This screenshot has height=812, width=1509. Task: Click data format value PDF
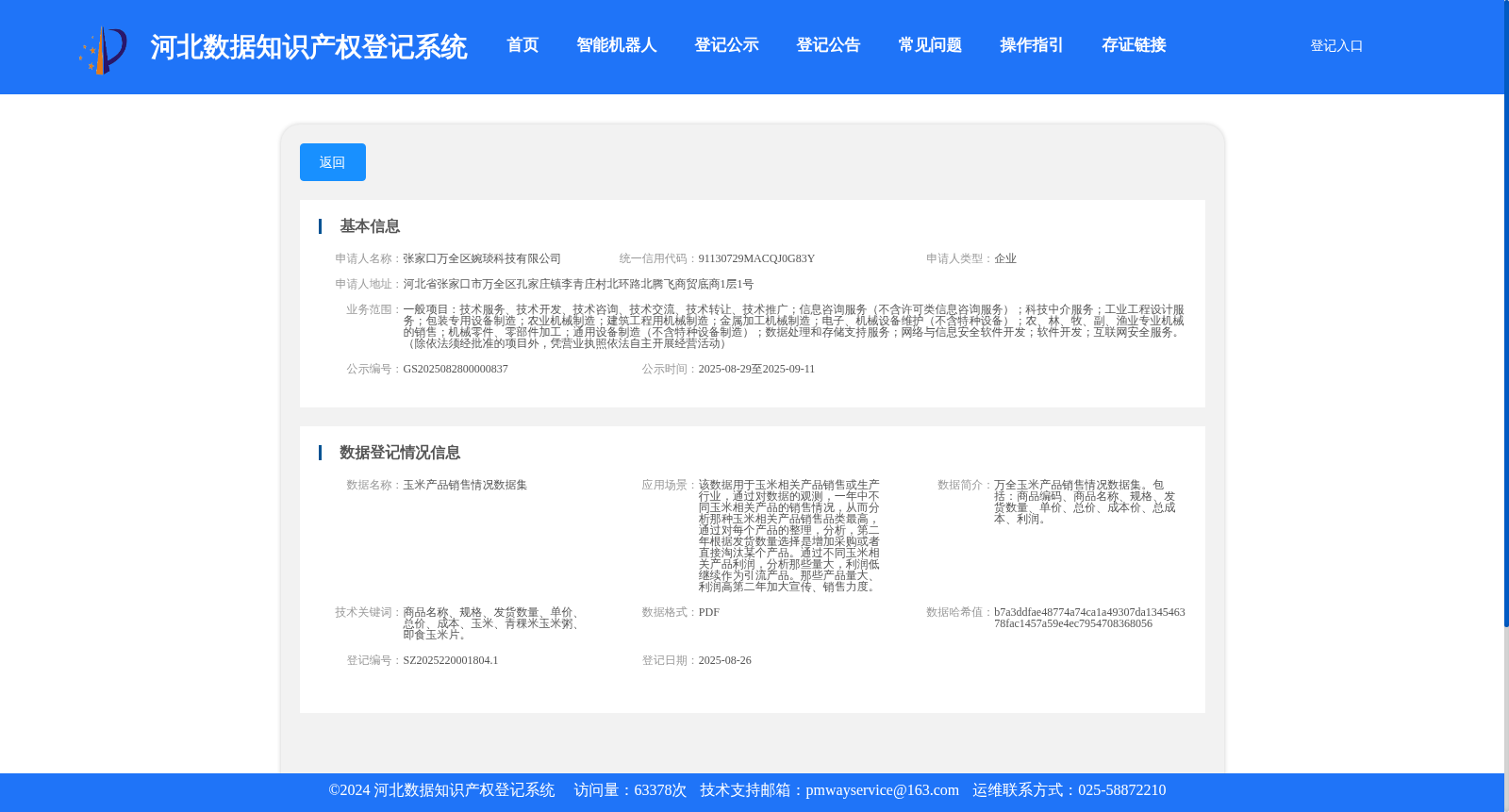(709, 612)
